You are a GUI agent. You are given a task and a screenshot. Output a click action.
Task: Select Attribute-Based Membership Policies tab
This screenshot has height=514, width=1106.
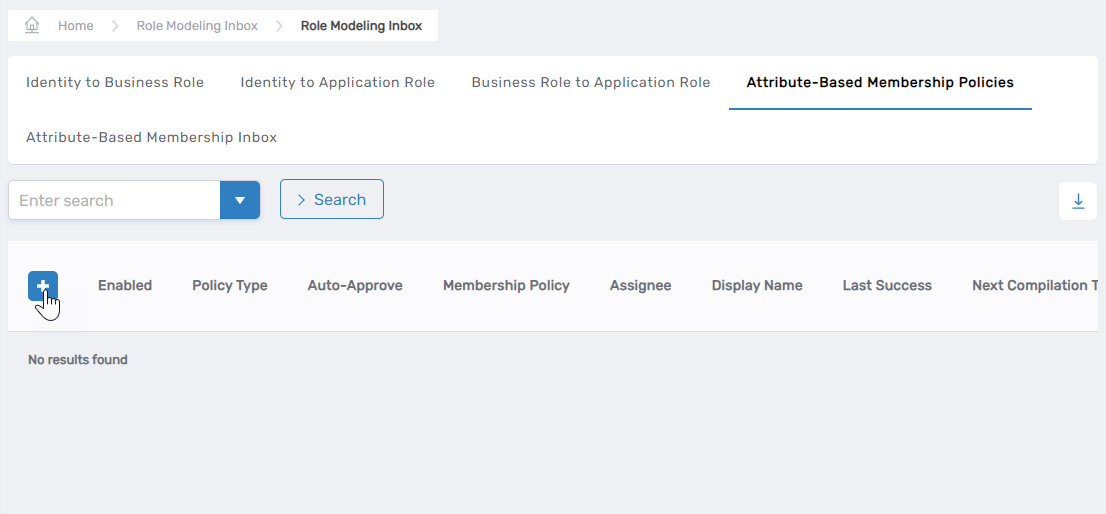click(x=880, y=82)
